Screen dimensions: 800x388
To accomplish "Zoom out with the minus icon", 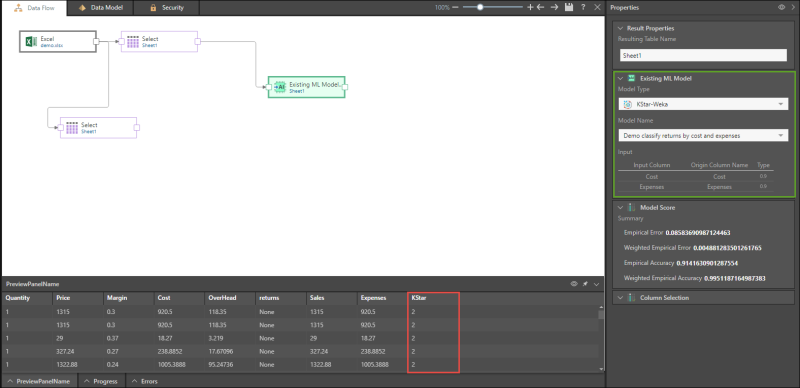I will coord(456,8).
